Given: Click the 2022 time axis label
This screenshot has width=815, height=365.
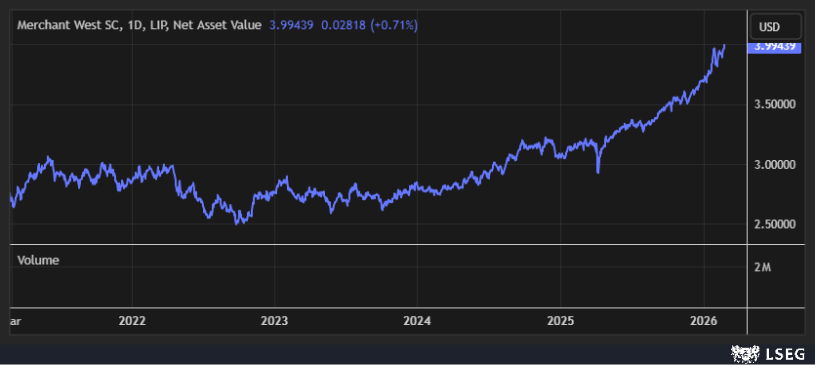Looking at the screenshot, I should point(132,321).
